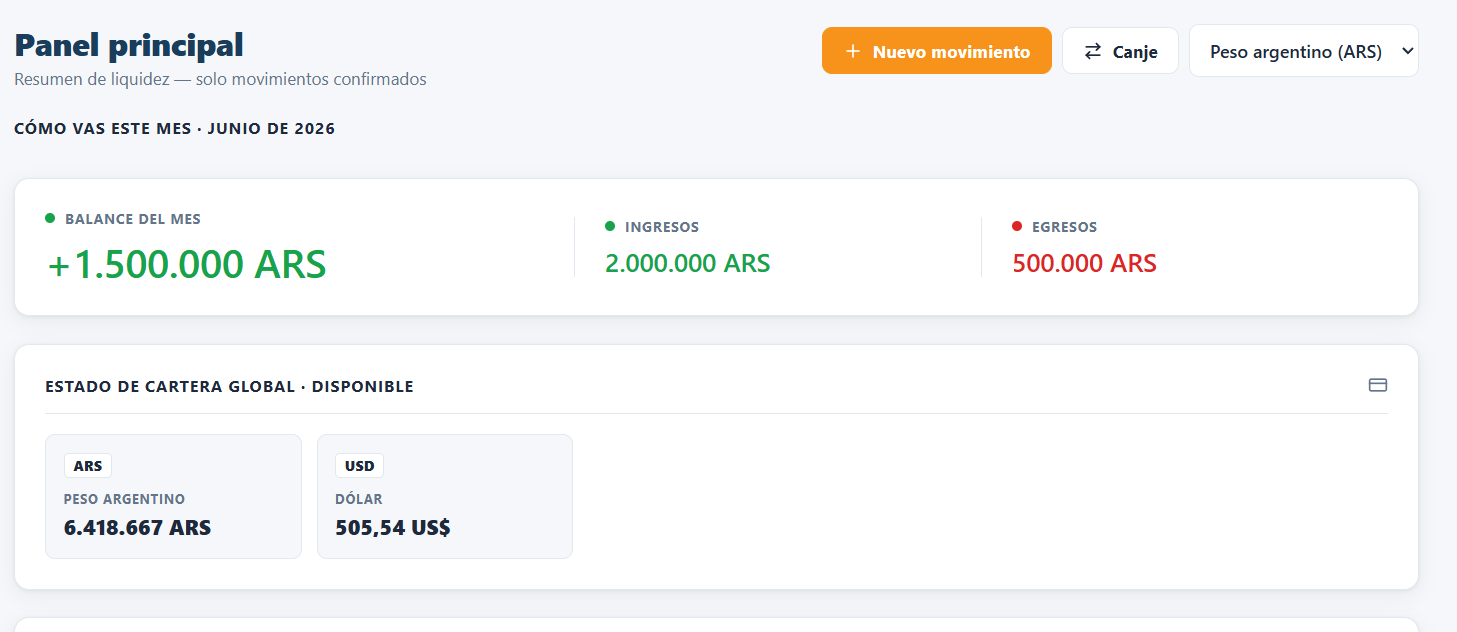Select the USD Dólar wallet card
1457x632 pixels.
(x=445, y=496)
